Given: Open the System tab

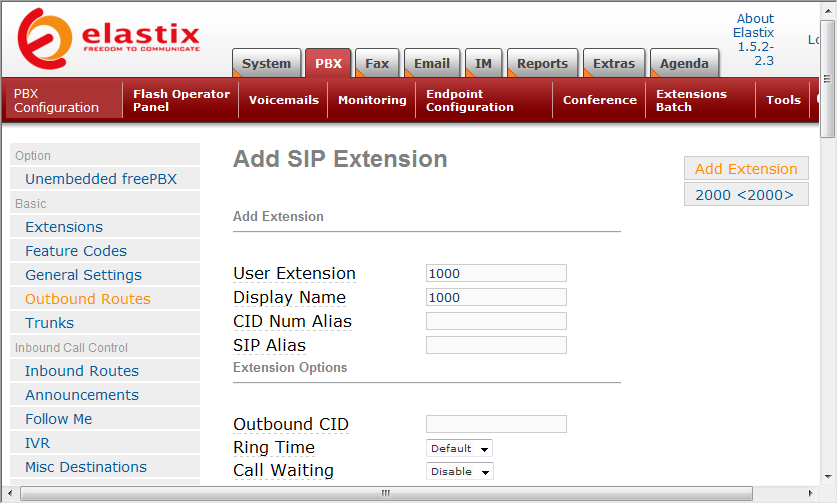Looking at the screenshot, I should point(266,63).
